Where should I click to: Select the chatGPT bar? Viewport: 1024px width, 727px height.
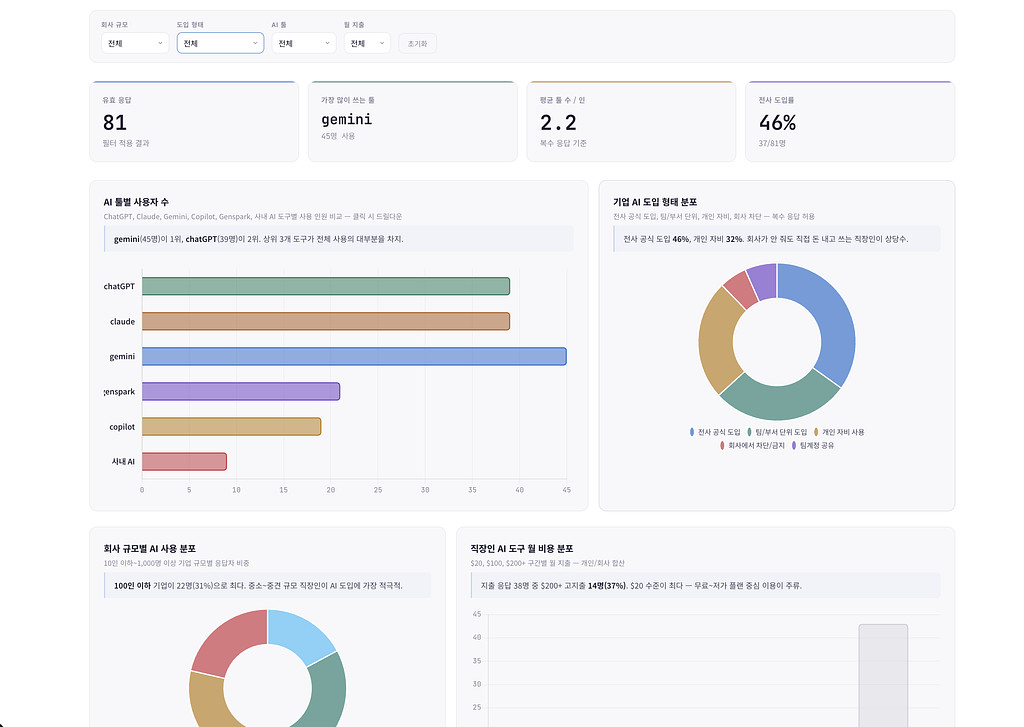325,286
